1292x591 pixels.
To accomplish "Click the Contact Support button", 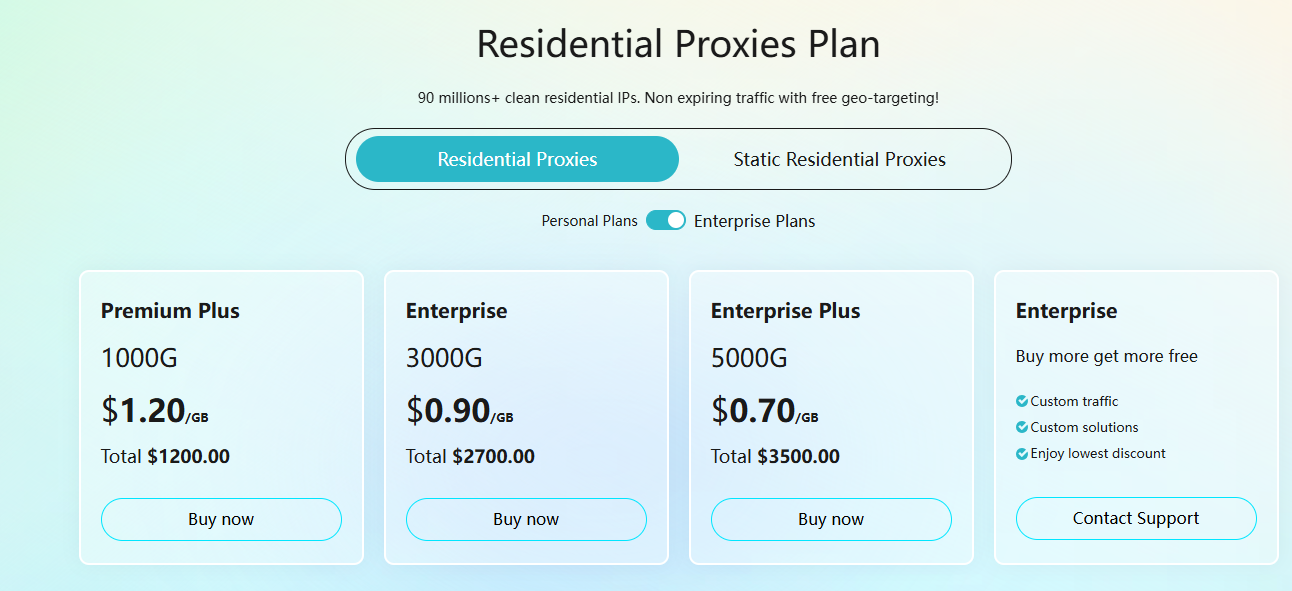I will point(1136,518).
